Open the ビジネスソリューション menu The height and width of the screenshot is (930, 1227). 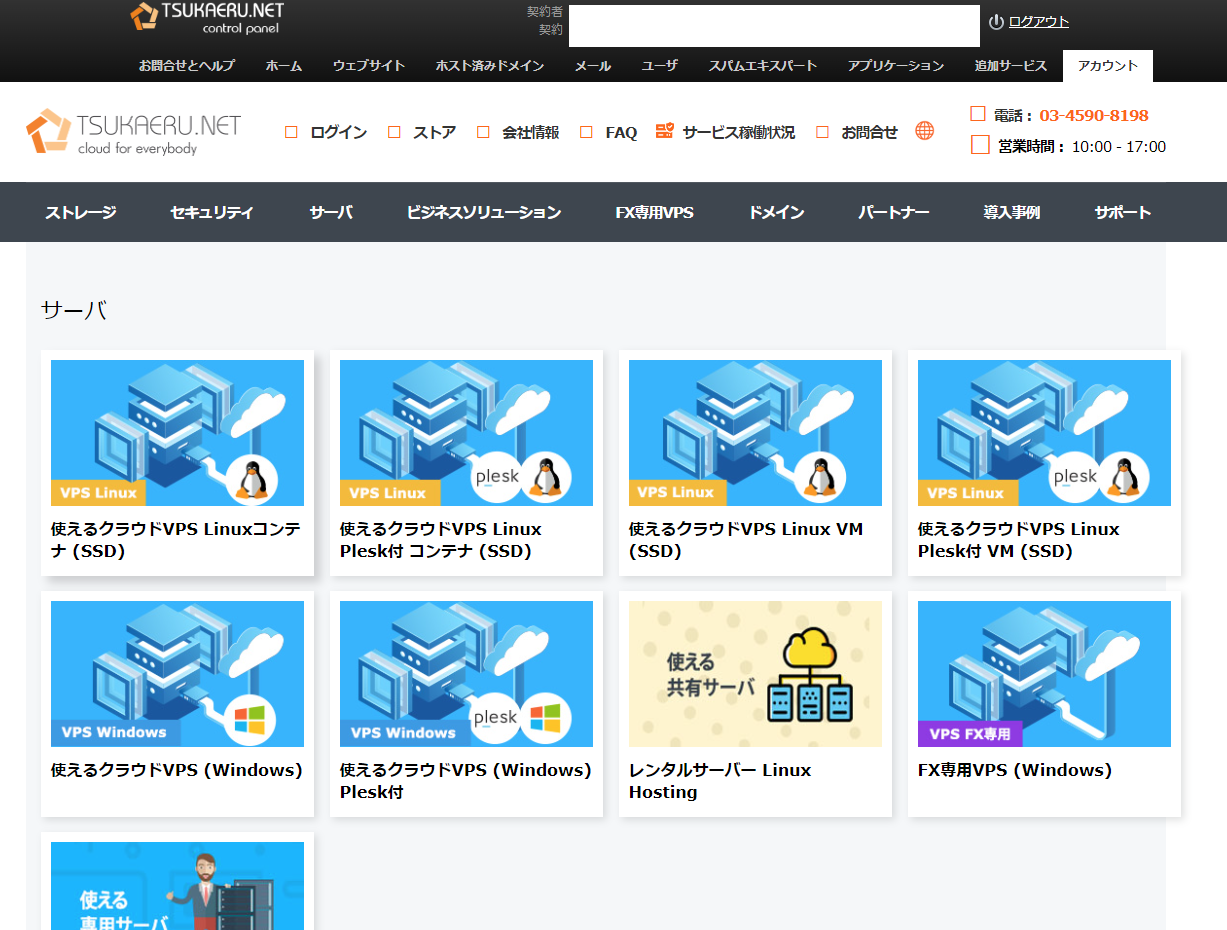(484, 212)
